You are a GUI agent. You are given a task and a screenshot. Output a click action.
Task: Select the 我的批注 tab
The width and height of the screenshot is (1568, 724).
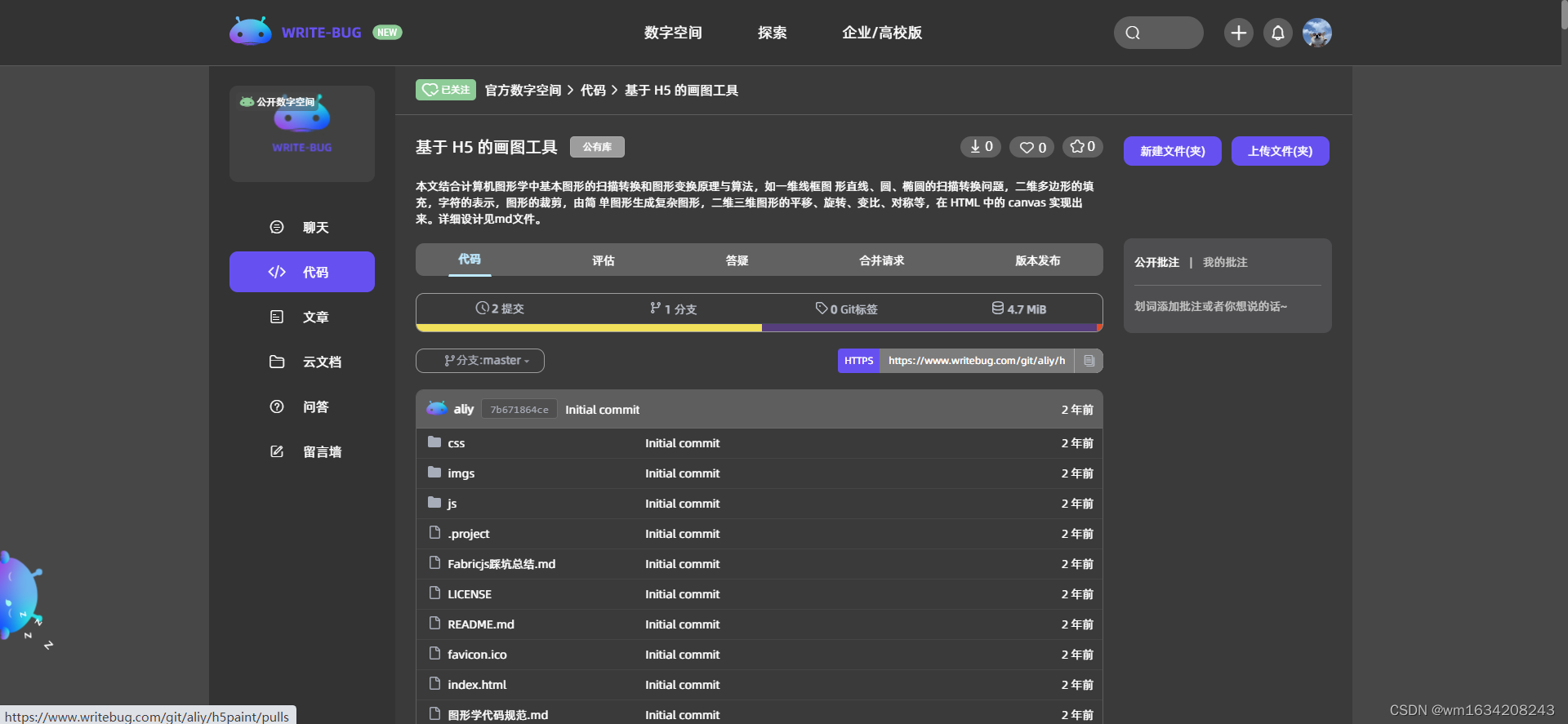click(x=1225, y=262)
